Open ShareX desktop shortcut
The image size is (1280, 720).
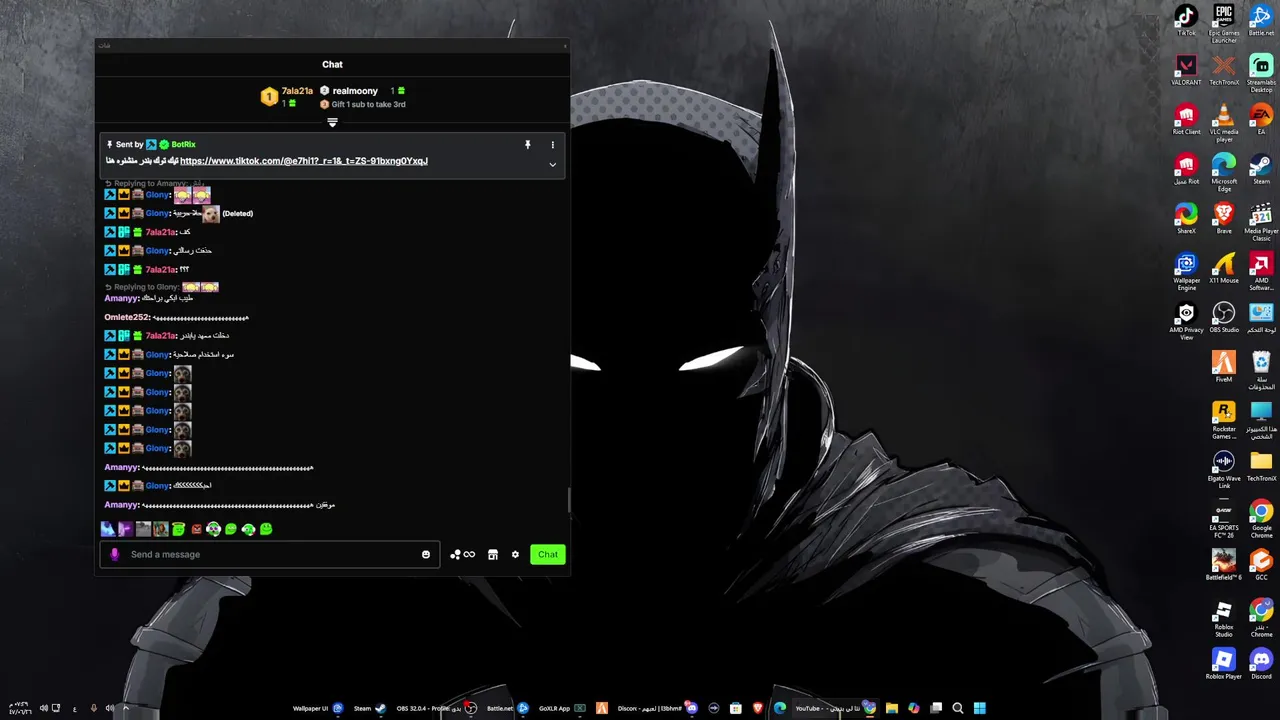[x=1186, y=219]
